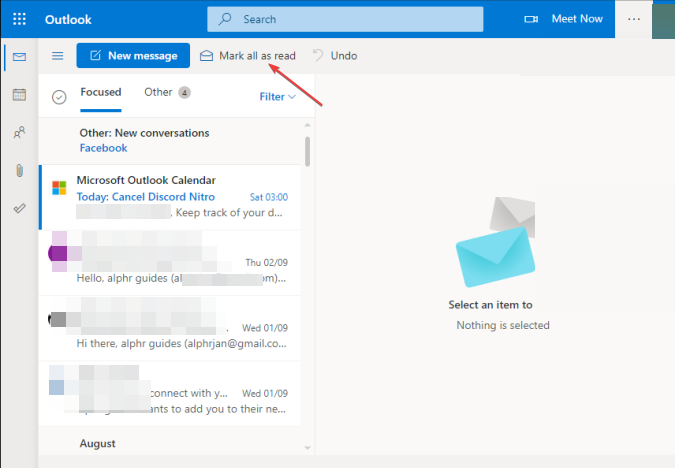
Task: Open the Microsoft Outlook Calendar email
Action: [170, 197]
